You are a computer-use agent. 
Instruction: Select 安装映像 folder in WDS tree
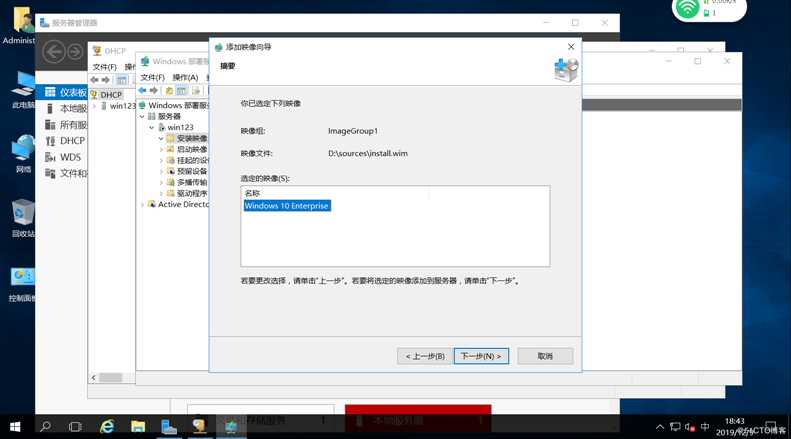[192, 138]
